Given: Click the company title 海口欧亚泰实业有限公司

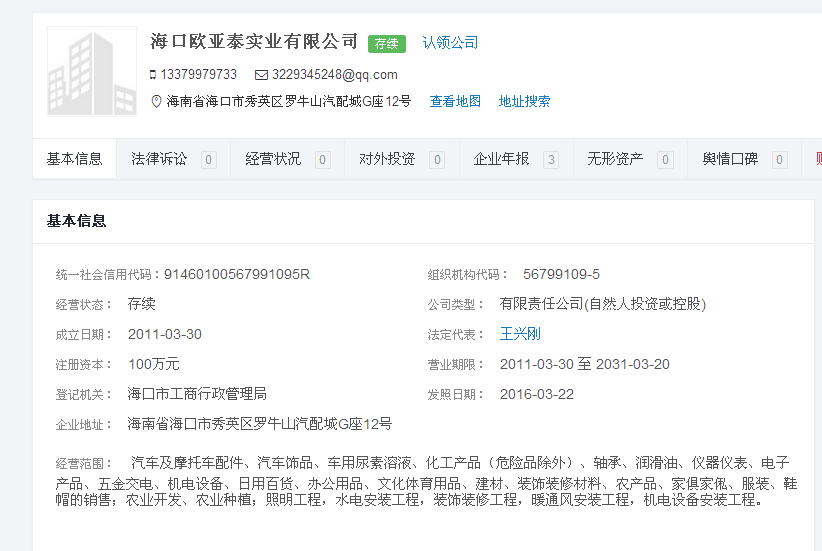Looking at the screenshot, I should point(254,42).
